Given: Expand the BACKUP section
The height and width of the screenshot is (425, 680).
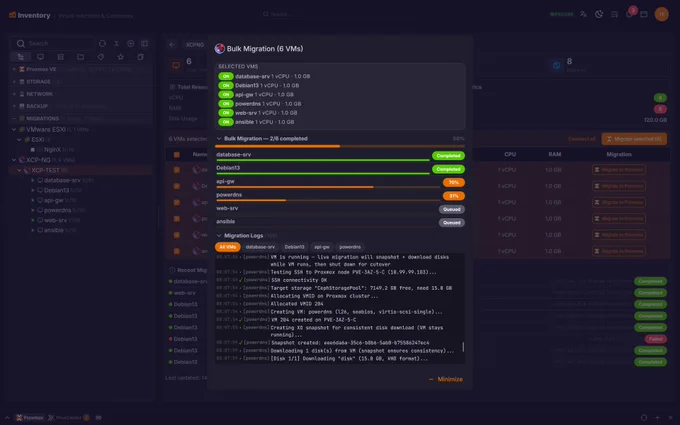Looking at the screenshot, I should [x=14, y=106].
